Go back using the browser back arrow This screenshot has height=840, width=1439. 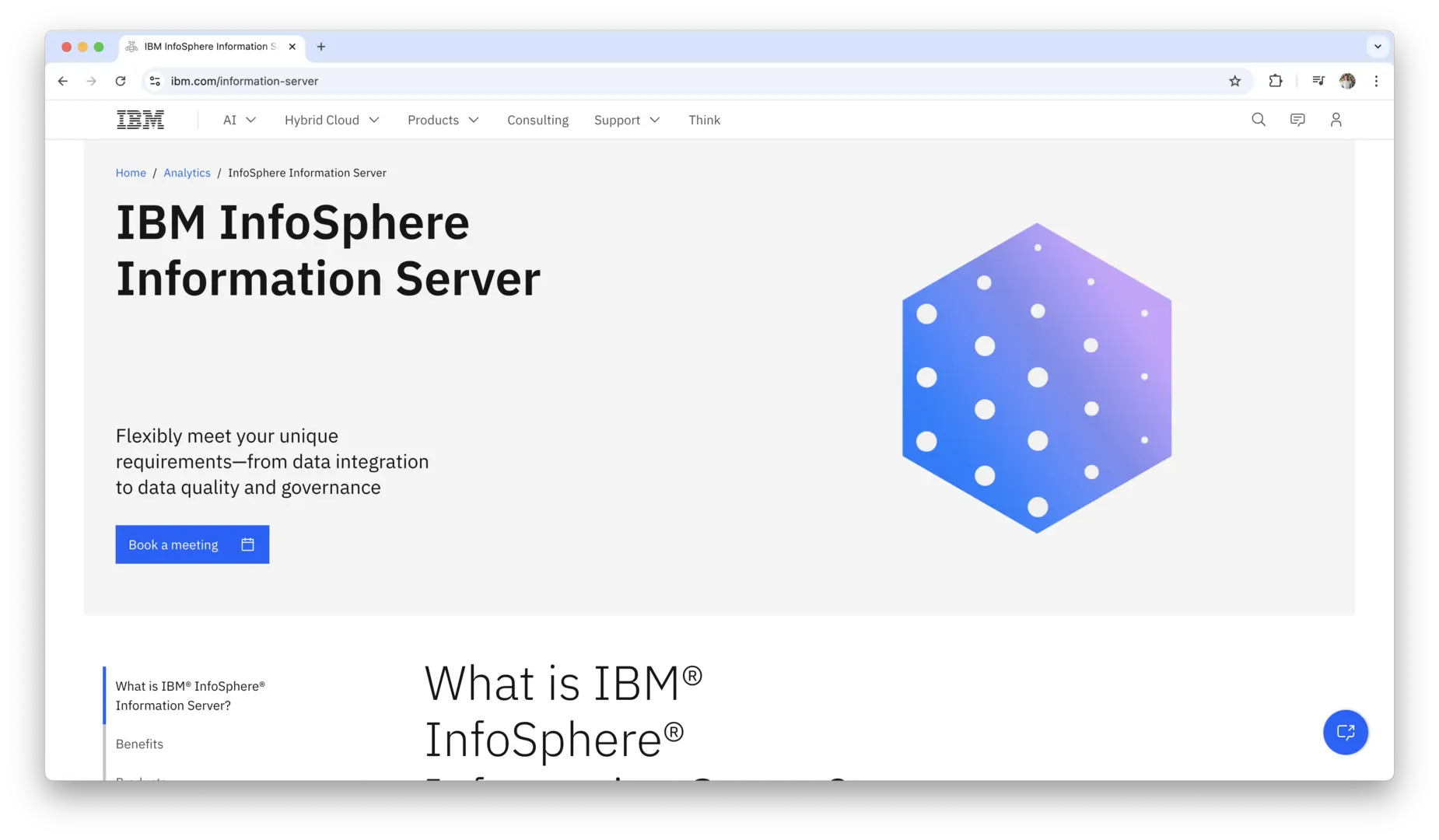click(63, 81)
